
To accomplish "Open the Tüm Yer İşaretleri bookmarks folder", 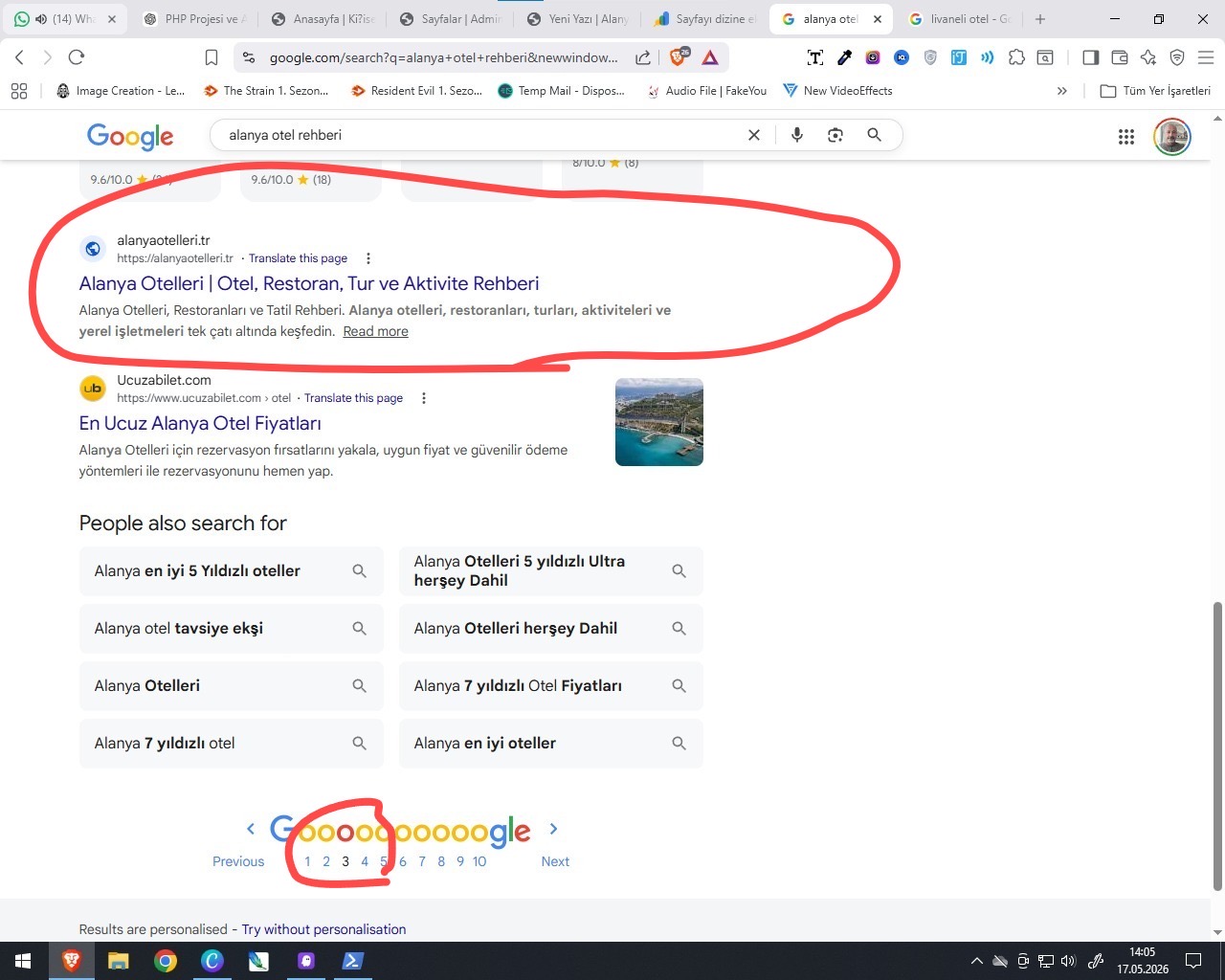I will pos(1156,91).
